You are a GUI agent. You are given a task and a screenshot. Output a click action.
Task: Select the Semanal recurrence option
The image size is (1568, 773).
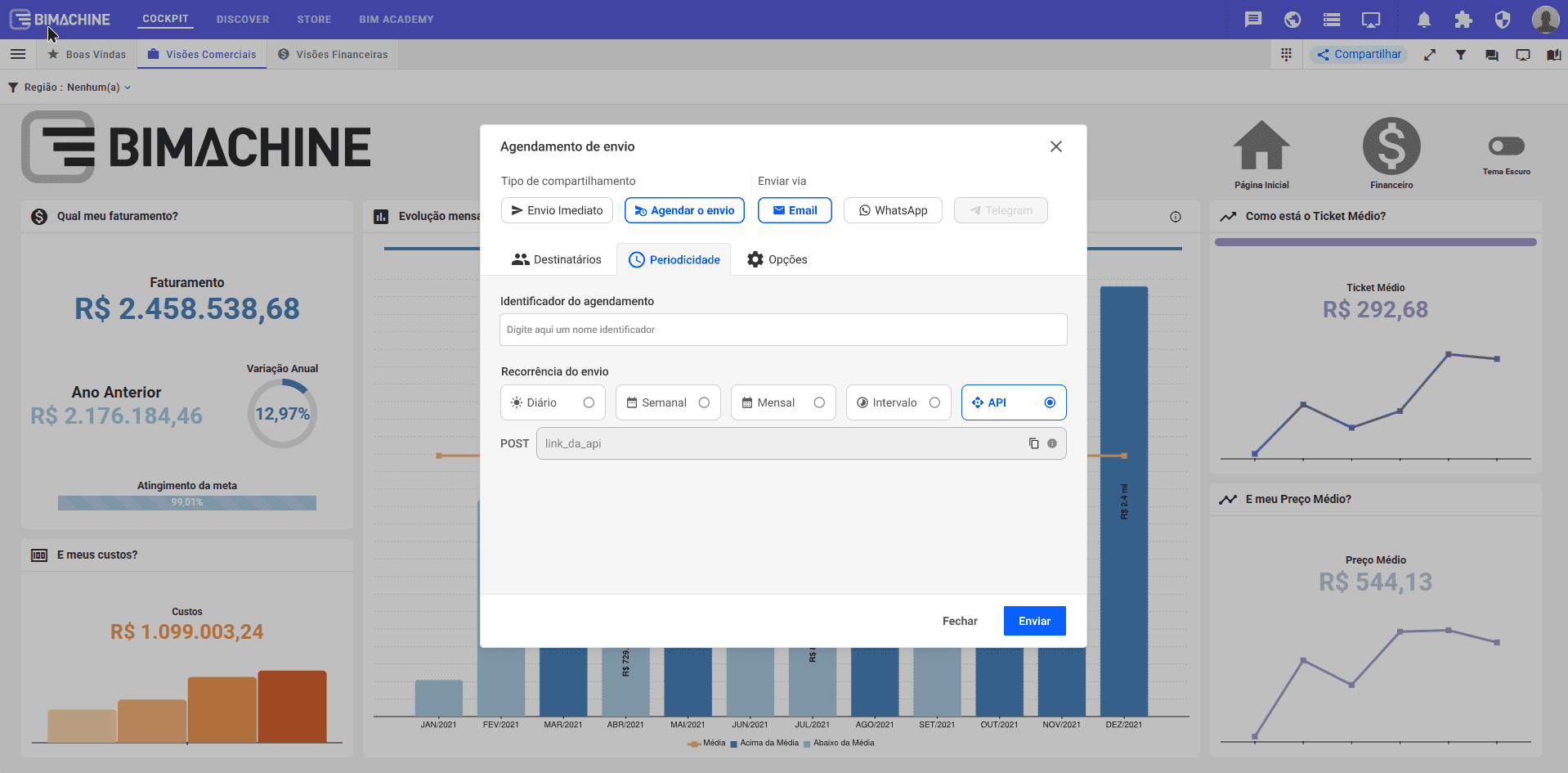[668, 402]
